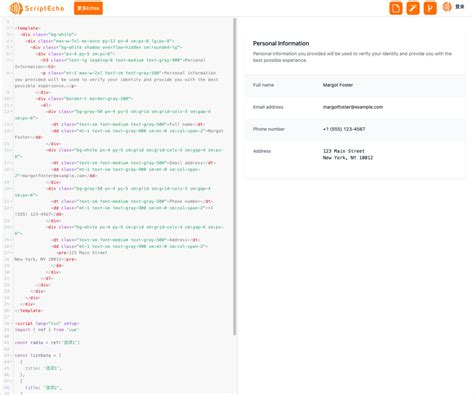The height and width of the screenshot is (395, 474).
Task: Click the ScriptEcho brand name text
Action: [44, 8]
